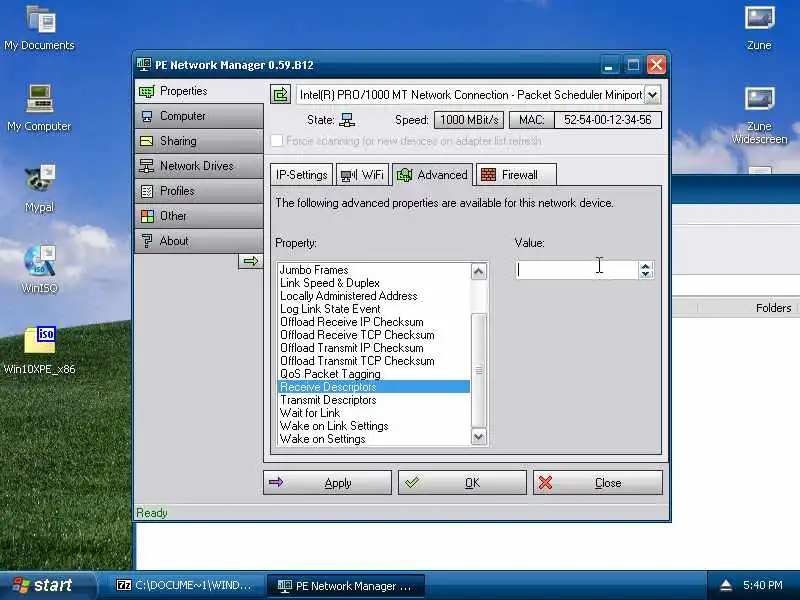Select Receive Descriptors property
800x600 pixels.
pos(373,387)
